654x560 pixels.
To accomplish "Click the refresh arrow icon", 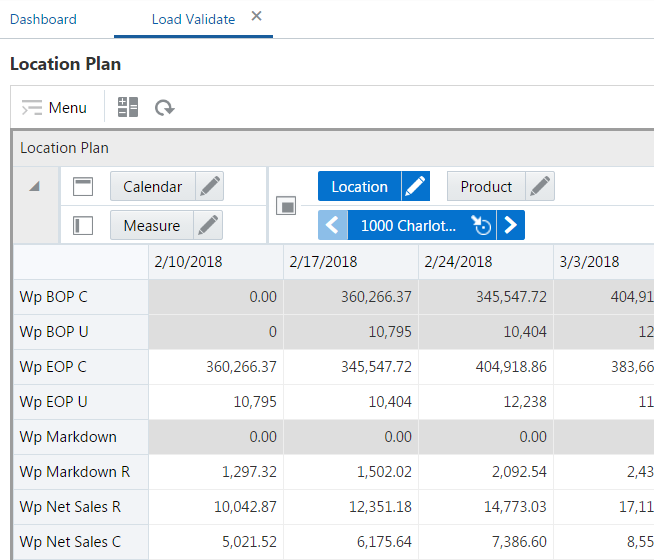I will click(165, 108).
